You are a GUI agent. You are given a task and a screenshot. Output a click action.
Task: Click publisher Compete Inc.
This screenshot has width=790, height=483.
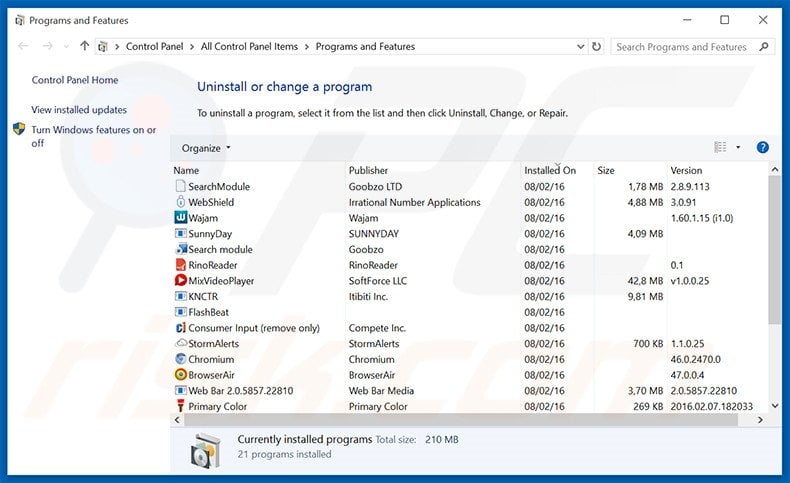point(377,328)
